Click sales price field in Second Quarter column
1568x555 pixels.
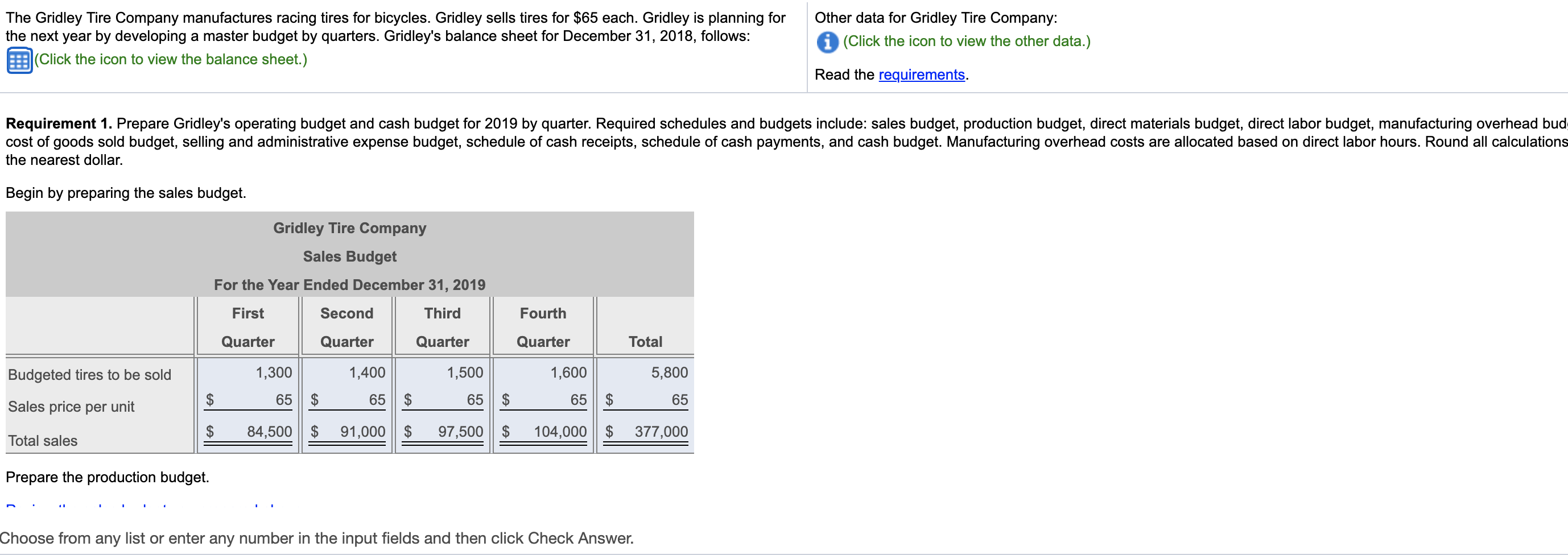click(348, 400)
